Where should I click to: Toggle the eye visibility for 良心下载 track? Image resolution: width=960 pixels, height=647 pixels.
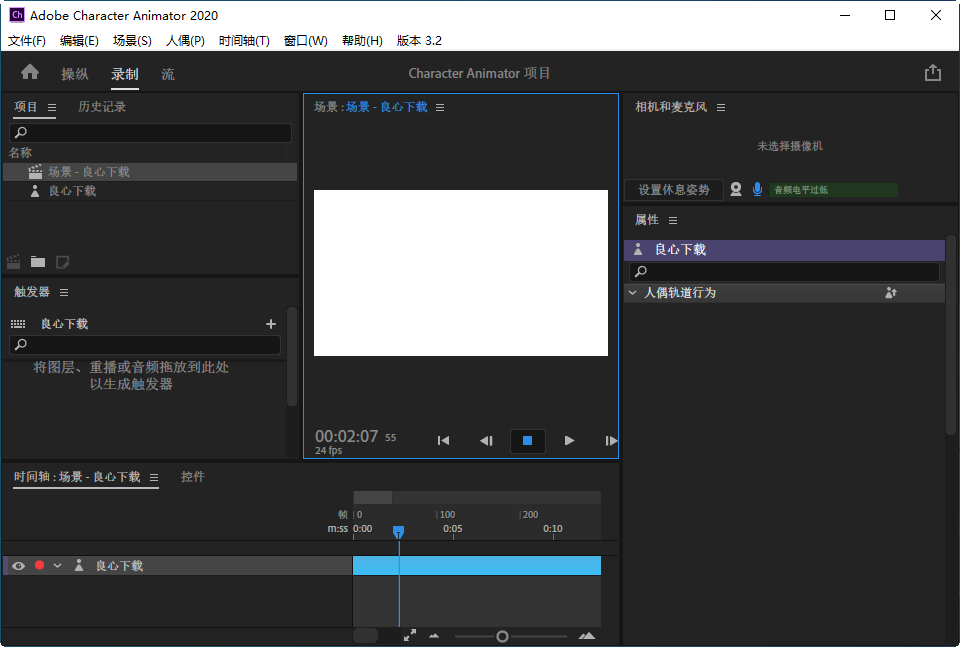(x=18, y=565)
